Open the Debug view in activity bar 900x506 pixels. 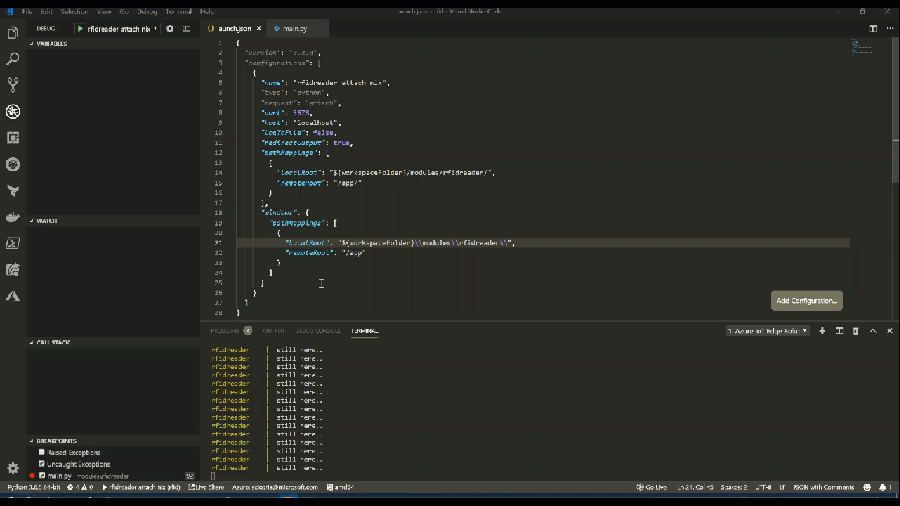13,111
